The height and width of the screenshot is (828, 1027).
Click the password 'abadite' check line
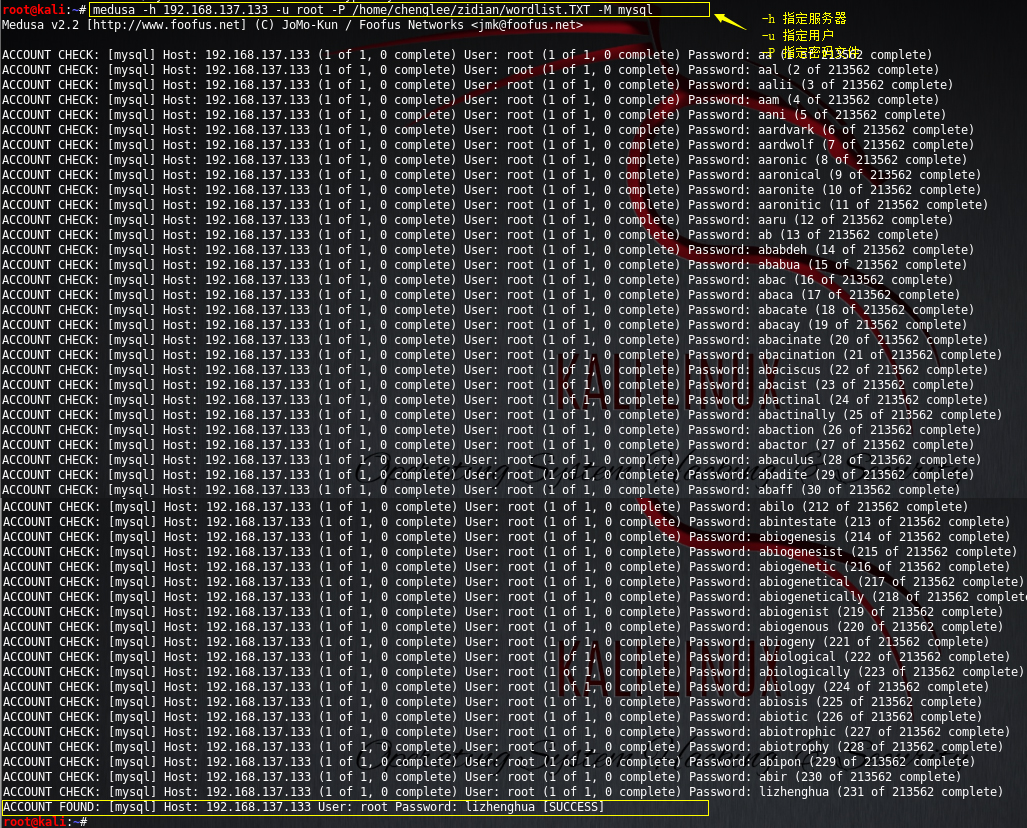pyautogui.click(x=488, y=475)
